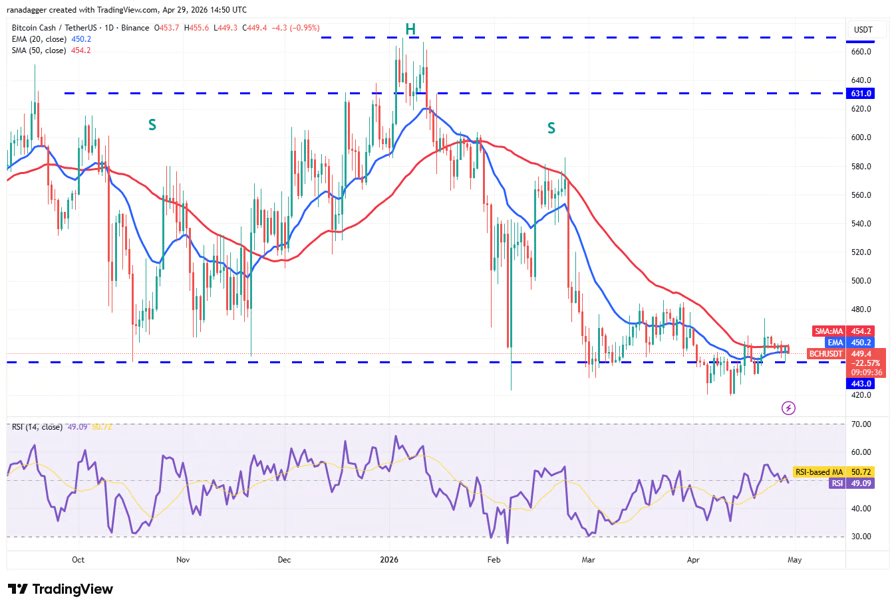
Task: Select the green H head pattern label
Action: click(x=411, y=29)
